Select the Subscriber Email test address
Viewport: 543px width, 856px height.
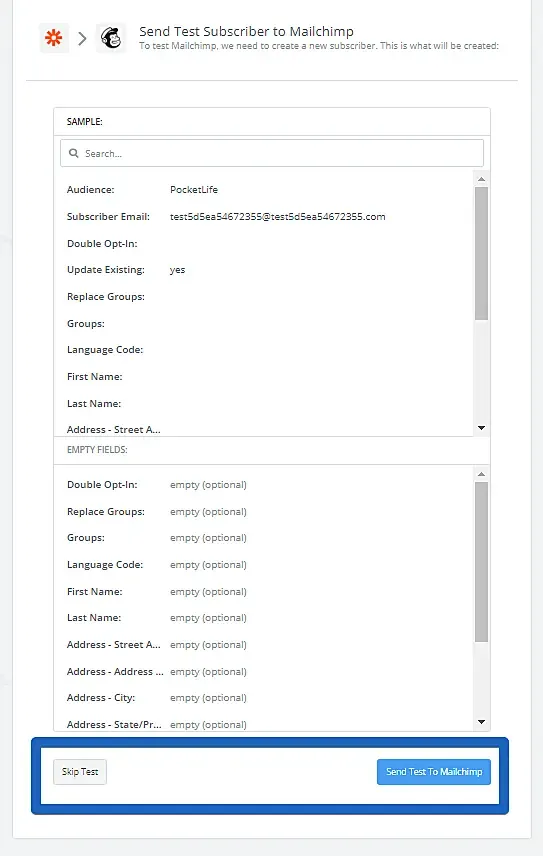277,217
